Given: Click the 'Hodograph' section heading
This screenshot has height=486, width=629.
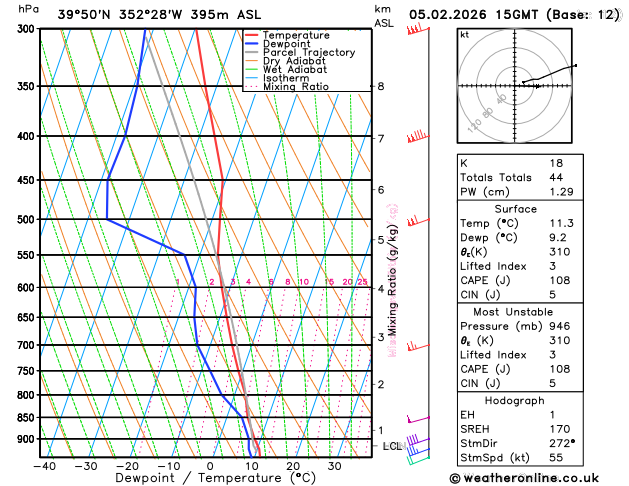Looking at the screenshot, I should coord(515,401).
